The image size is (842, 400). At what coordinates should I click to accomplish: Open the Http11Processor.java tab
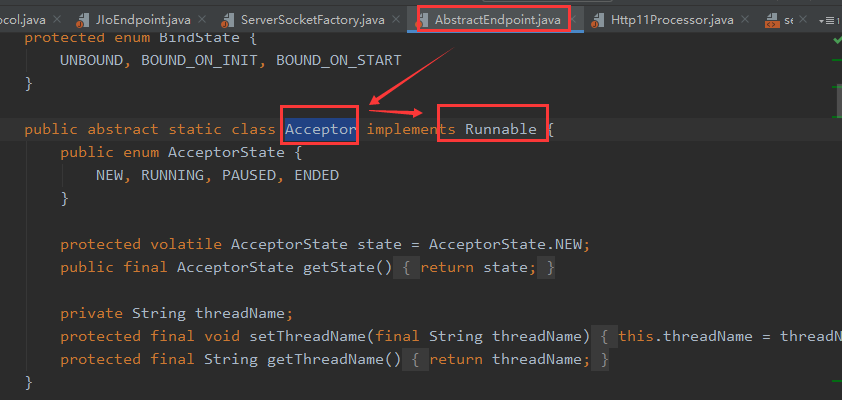coord(672,20)
